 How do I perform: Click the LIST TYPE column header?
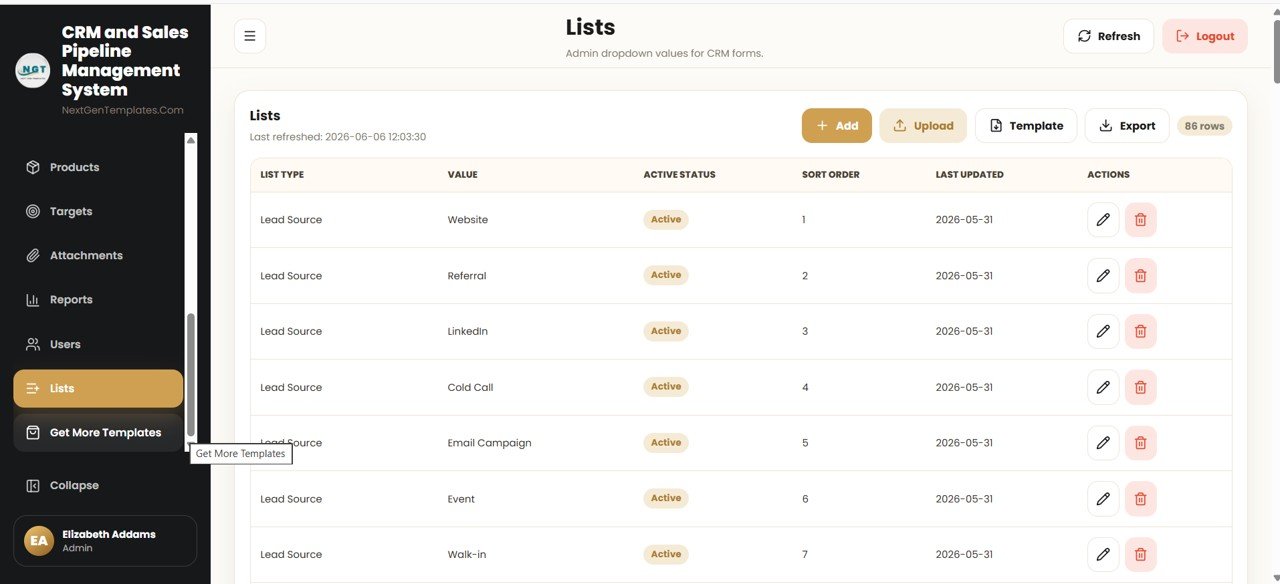[x=282, y=175]
